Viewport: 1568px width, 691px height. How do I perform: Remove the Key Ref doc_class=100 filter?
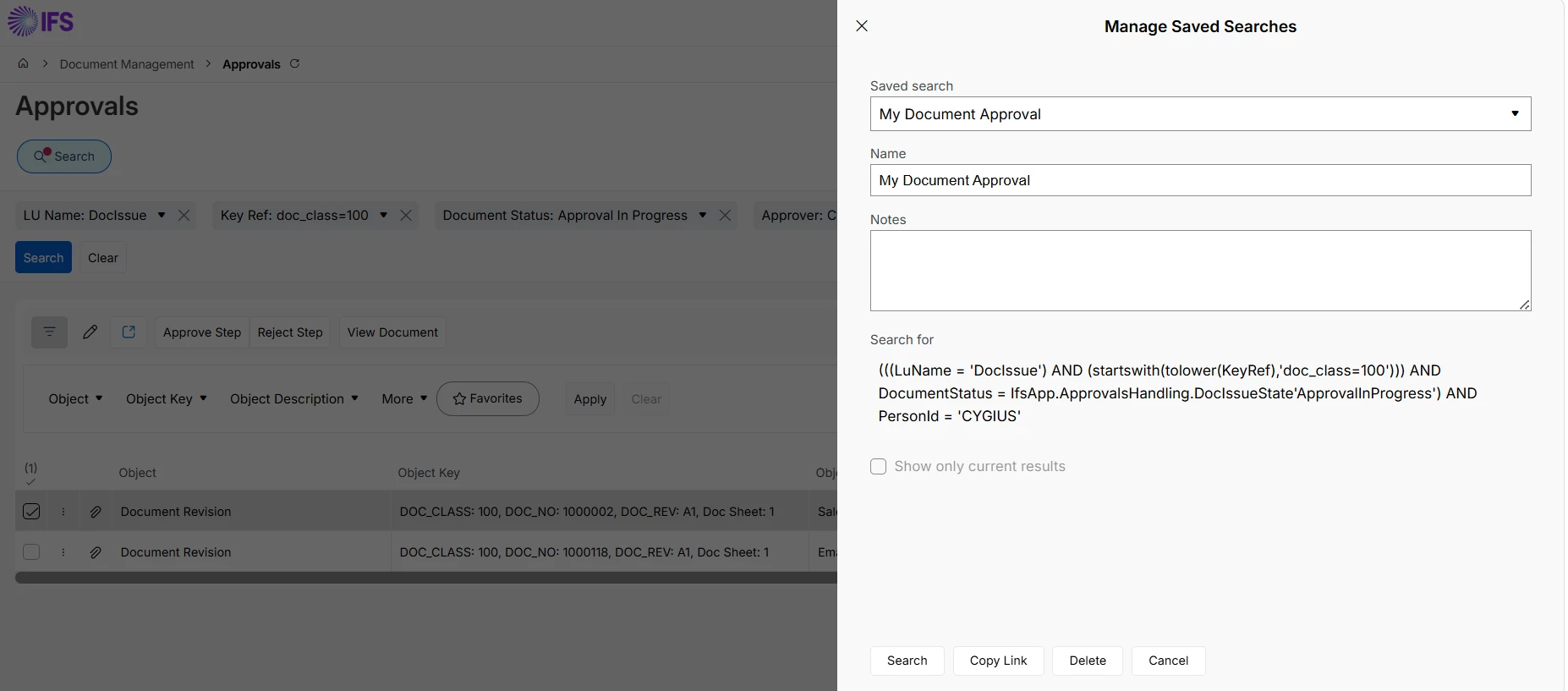(406, 216)
